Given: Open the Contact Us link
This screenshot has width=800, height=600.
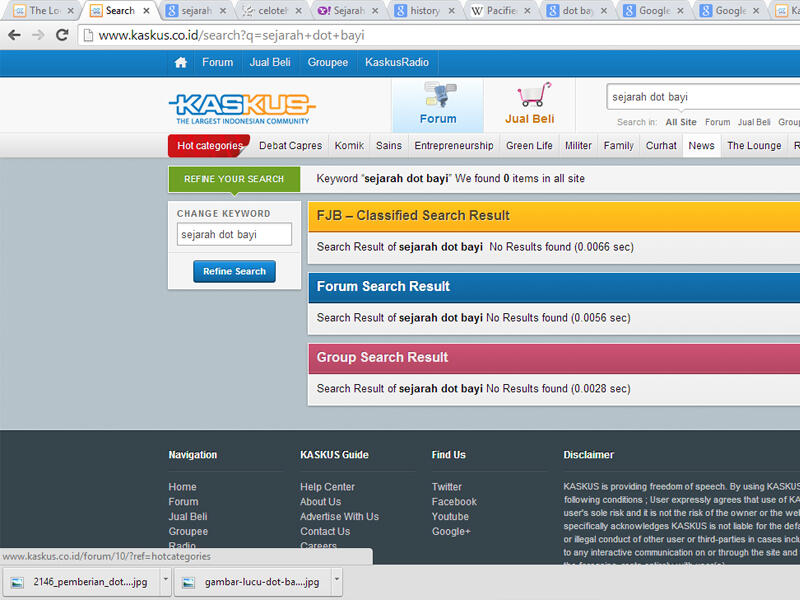Looking at the screenshot, I should [x=325, y=532].
